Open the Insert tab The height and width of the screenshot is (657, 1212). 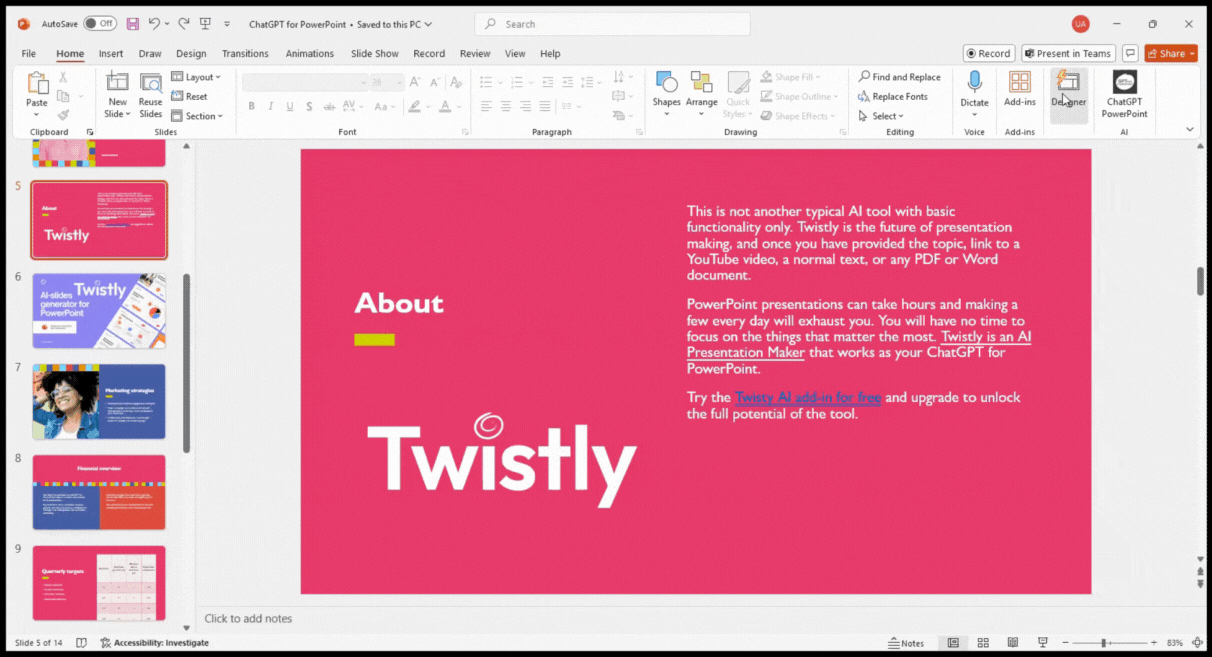tap(111, 54)
